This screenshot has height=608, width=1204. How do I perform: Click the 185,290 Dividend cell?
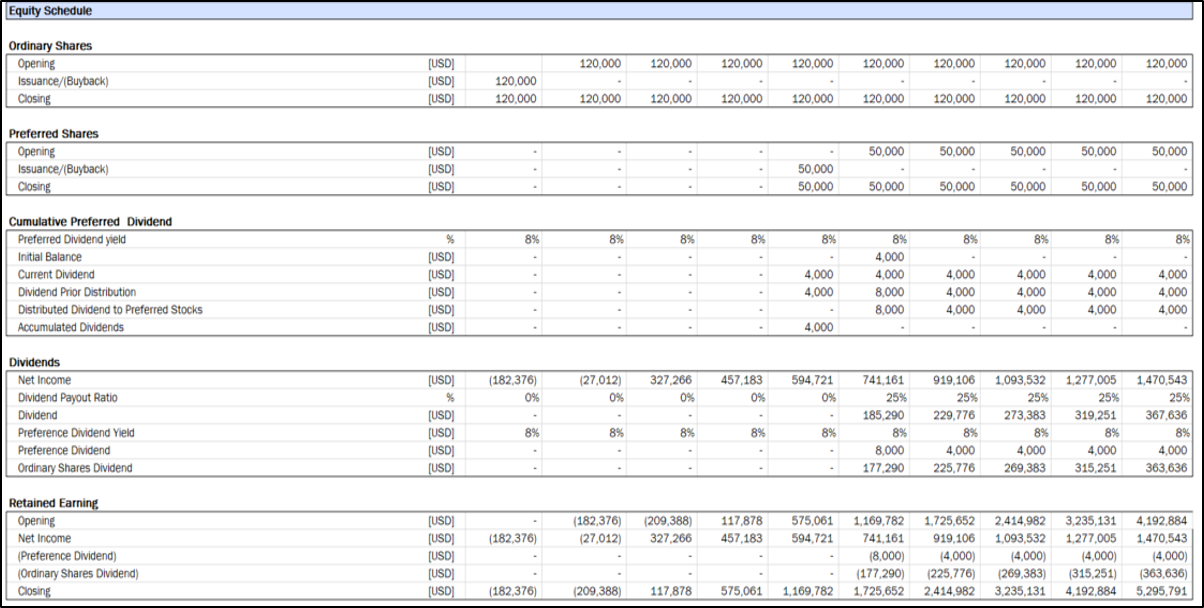click(883, 415)
